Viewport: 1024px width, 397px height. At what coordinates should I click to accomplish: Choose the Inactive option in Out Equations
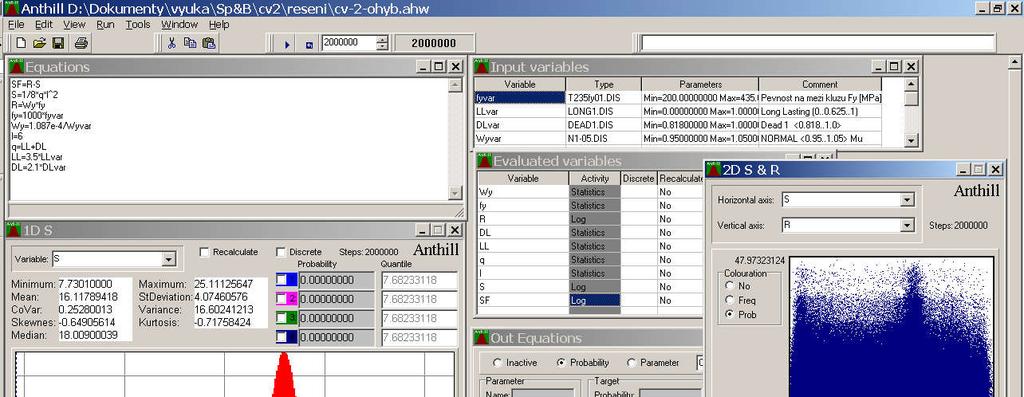coord(498,362)
